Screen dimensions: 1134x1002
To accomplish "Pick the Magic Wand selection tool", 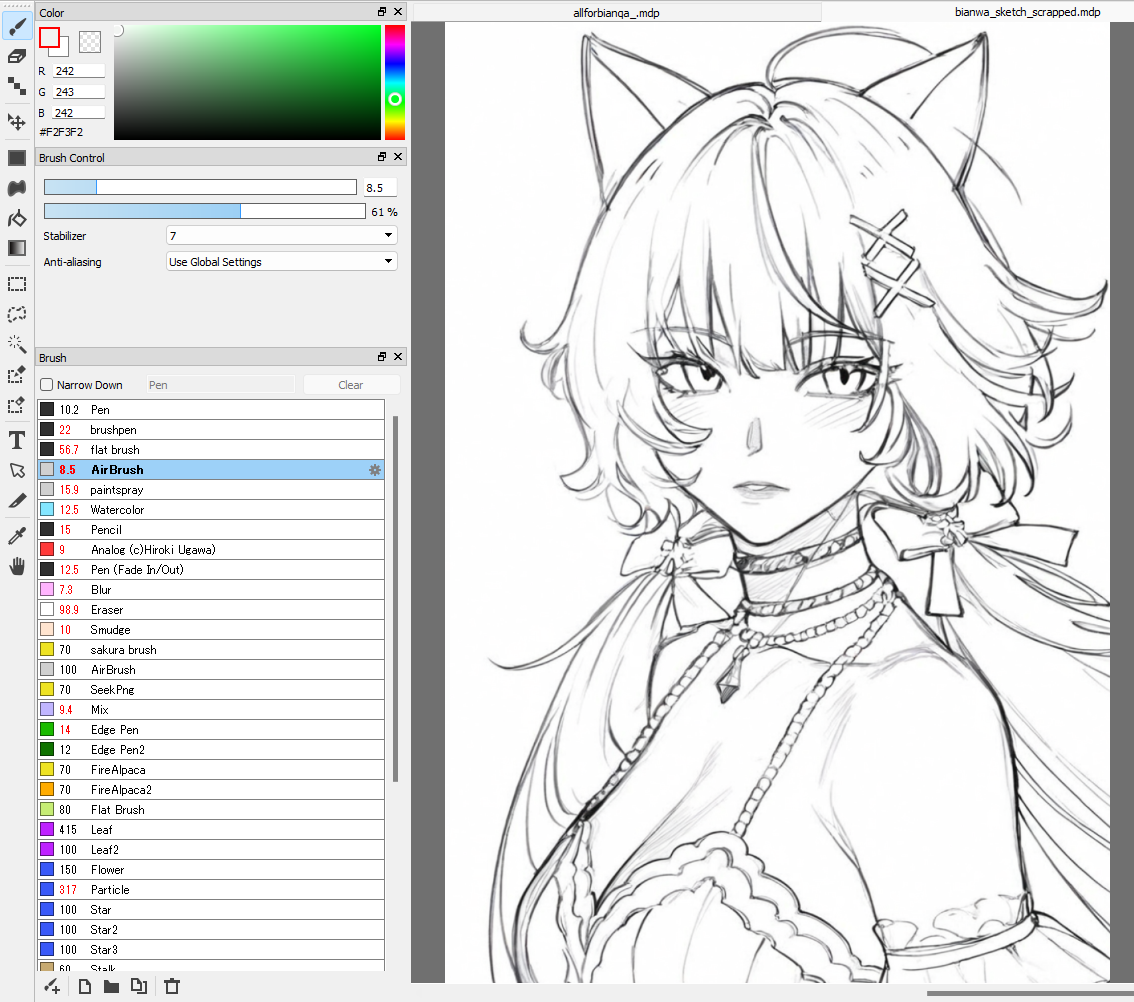I will (x=16, y=344).
